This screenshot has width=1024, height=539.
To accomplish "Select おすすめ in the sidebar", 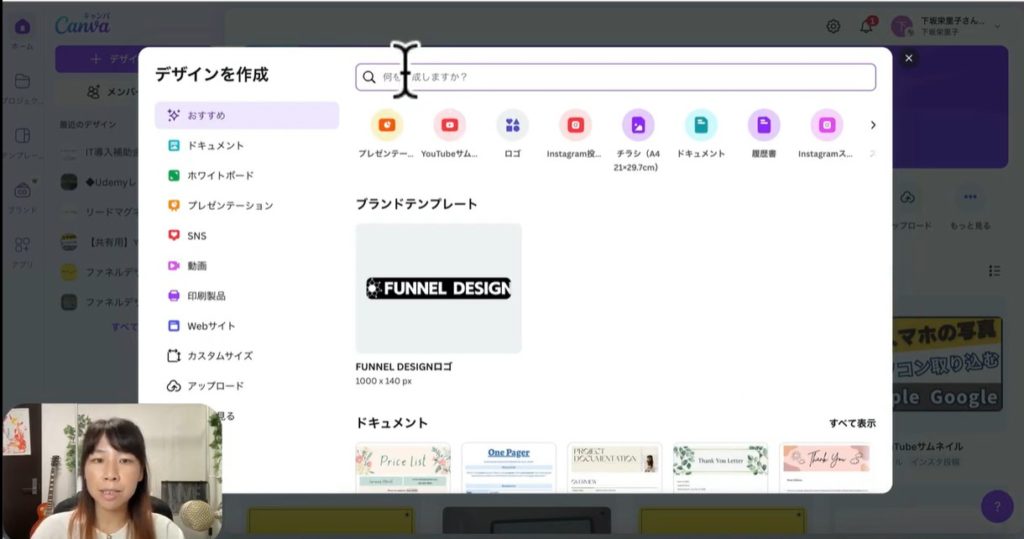I will point(246,115).
